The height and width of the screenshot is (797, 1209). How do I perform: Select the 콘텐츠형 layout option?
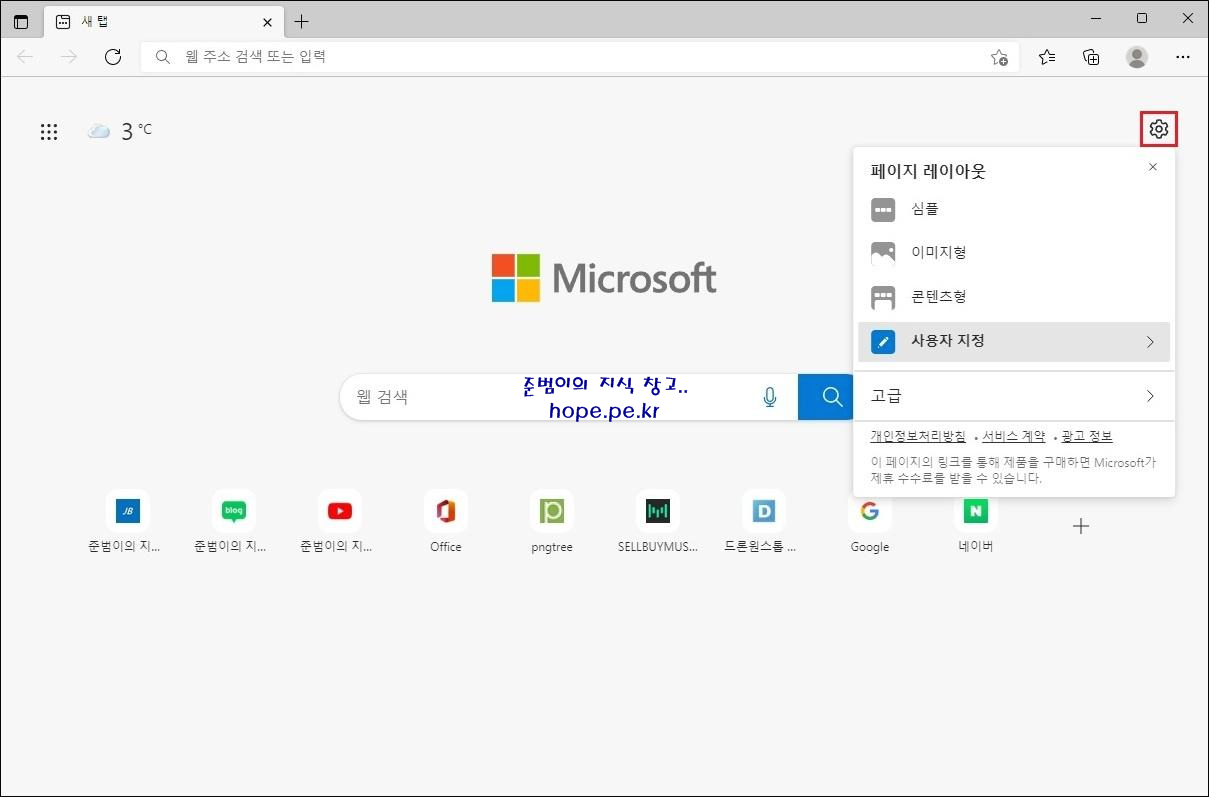(1014, 297)
